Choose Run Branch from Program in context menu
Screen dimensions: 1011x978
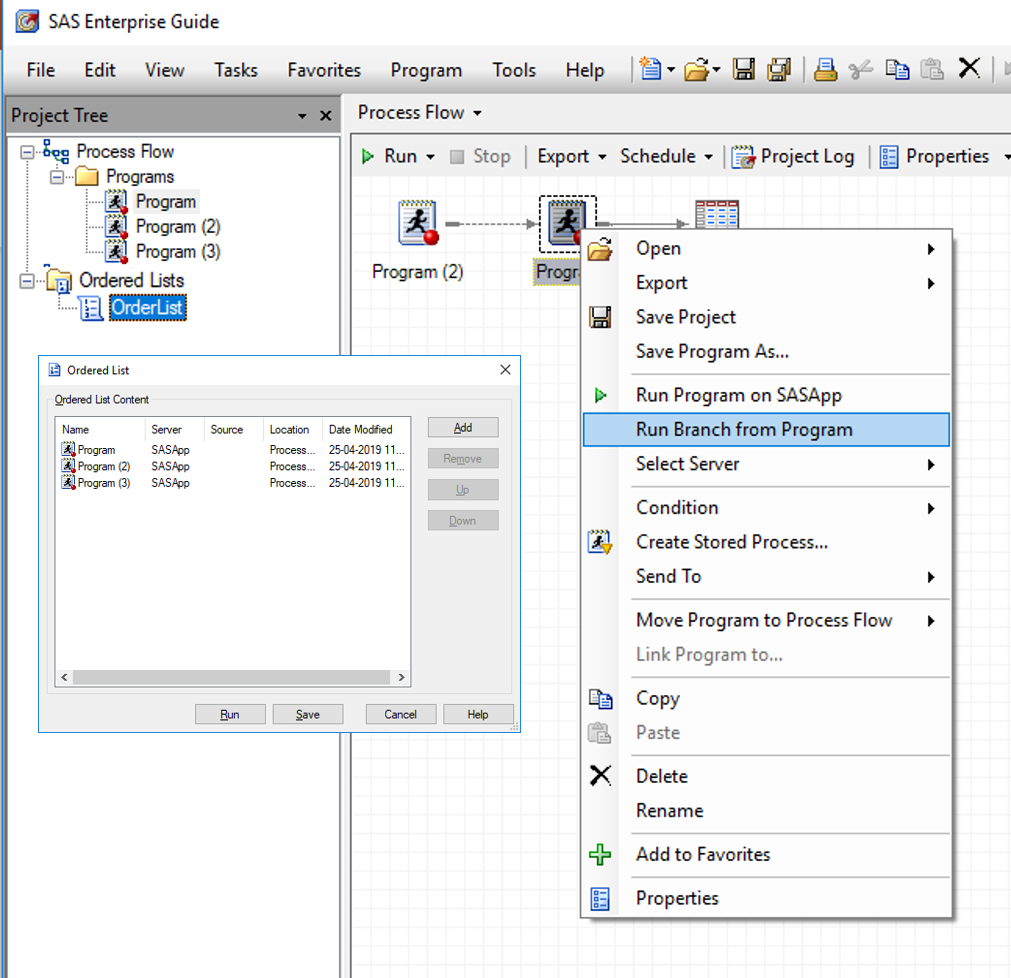click(766, 429)
